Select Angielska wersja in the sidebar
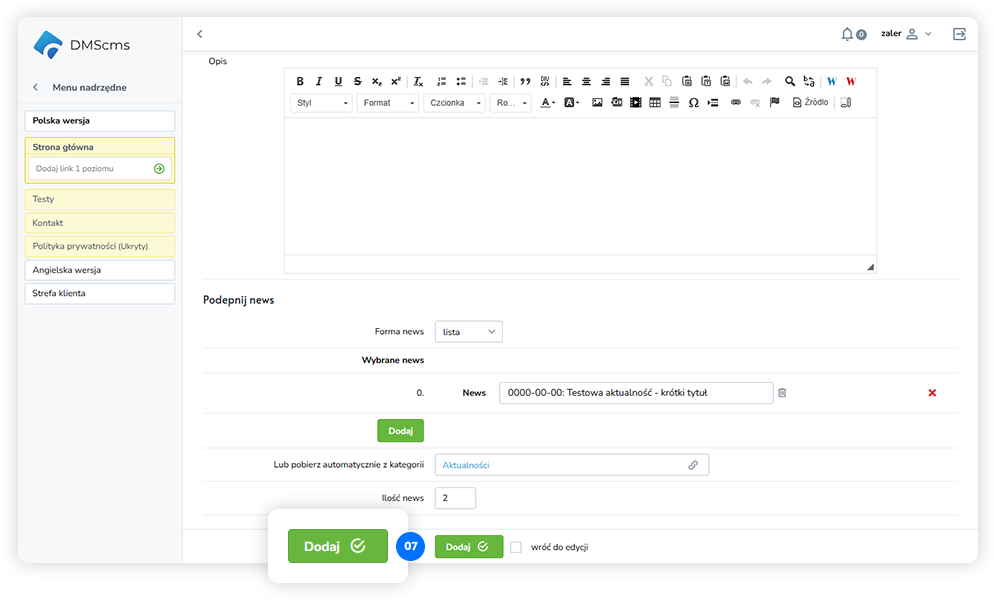 pos(100,270)
